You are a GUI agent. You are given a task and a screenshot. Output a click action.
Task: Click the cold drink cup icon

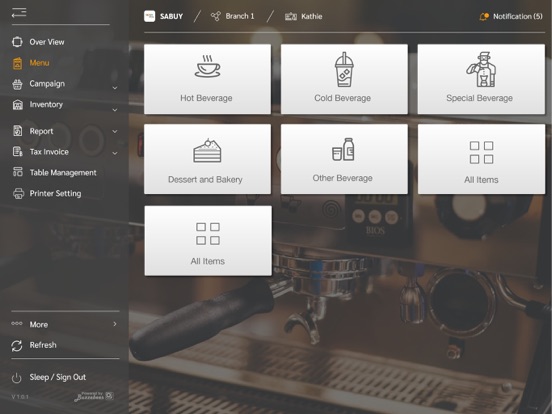pos(344,69)
